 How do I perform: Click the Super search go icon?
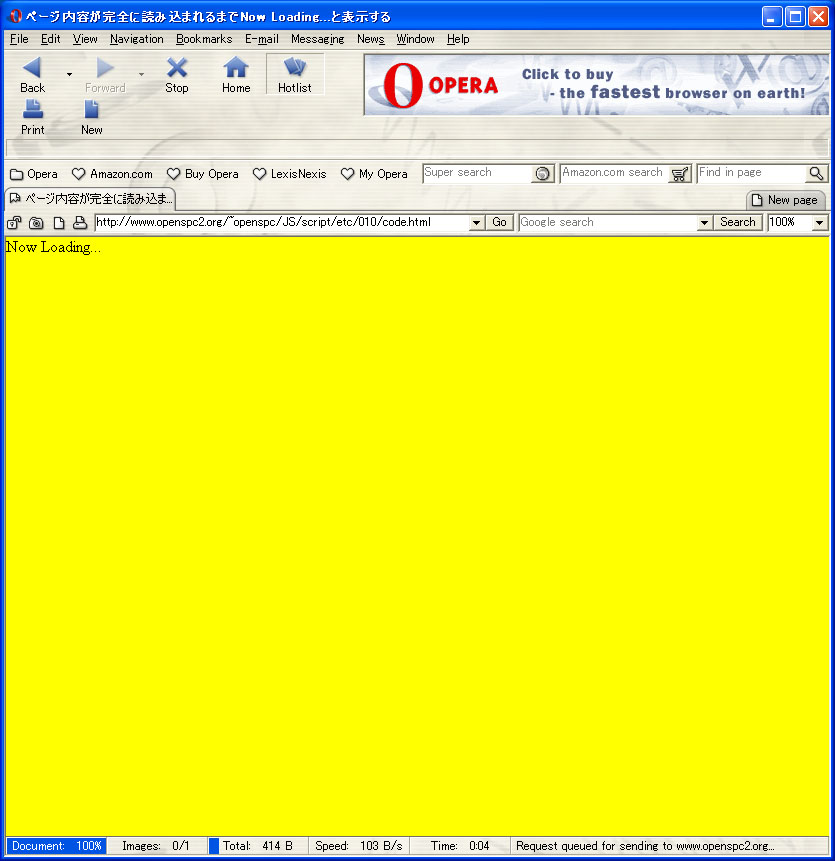(542, 174)
